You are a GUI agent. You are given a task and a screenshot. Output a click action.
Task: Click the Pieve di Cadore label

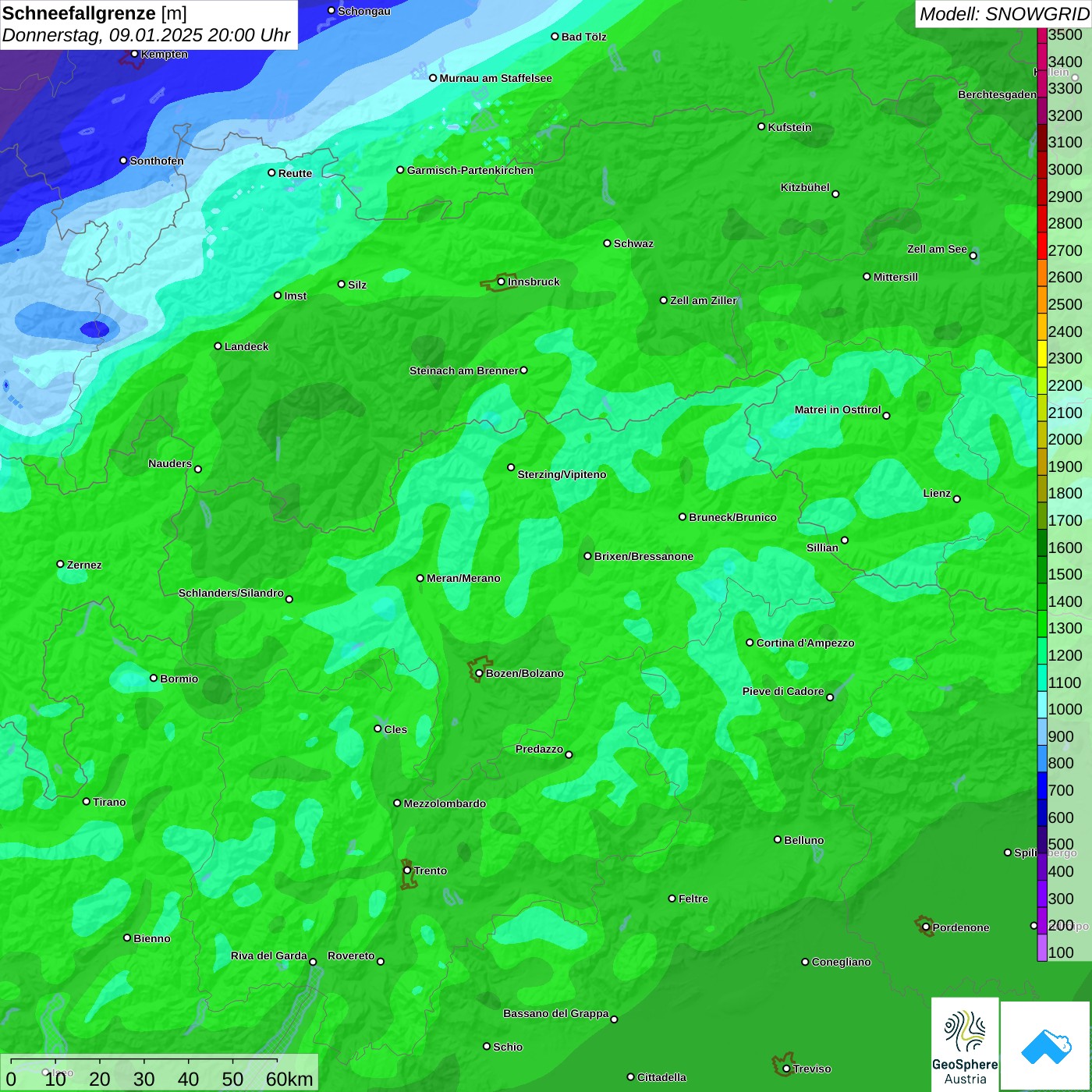(783, 691)
